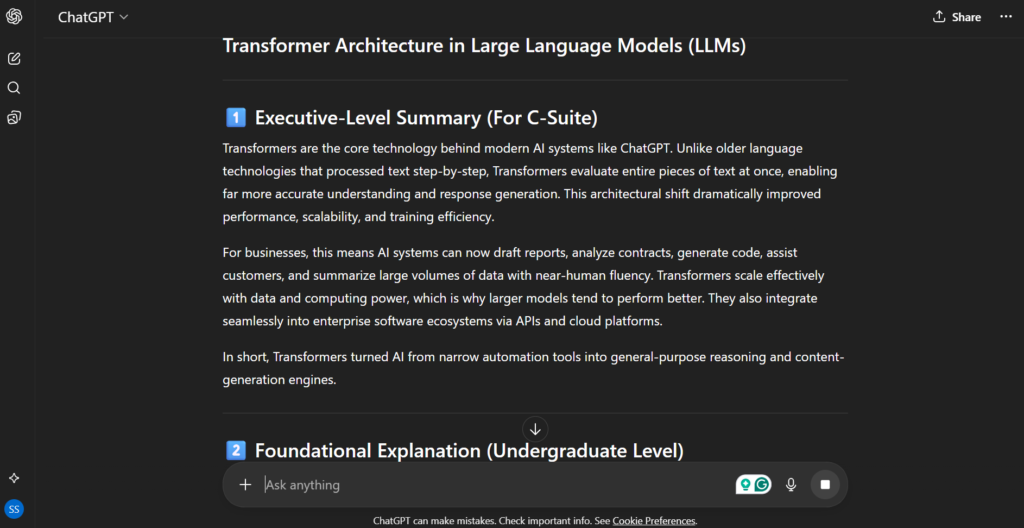Viewport: 1024px width, 528px height.
Task: Share this conversation using the Share button
Action: (956, 17)
